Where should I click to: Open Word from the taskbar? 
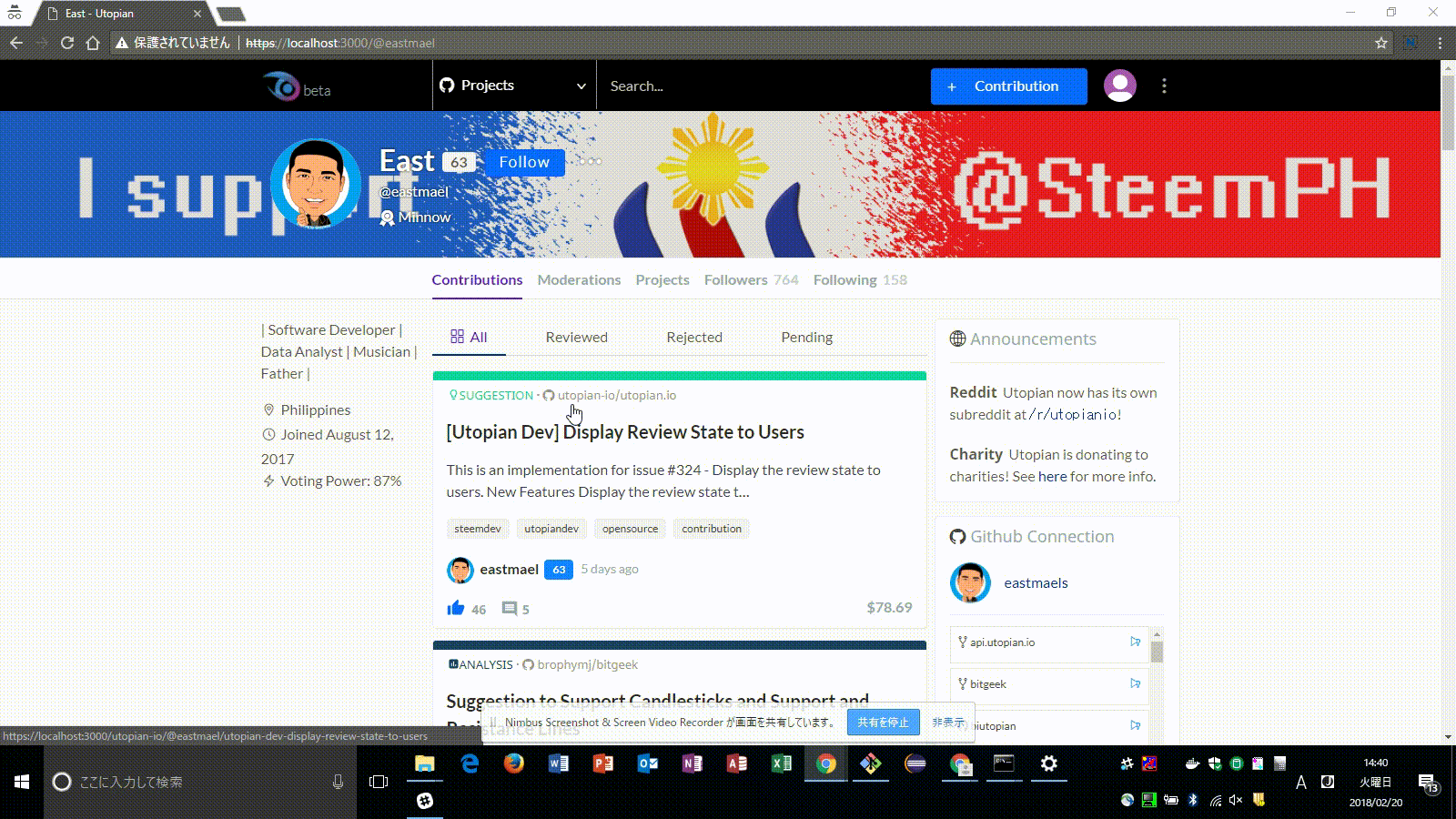click(x=559, y=763)
